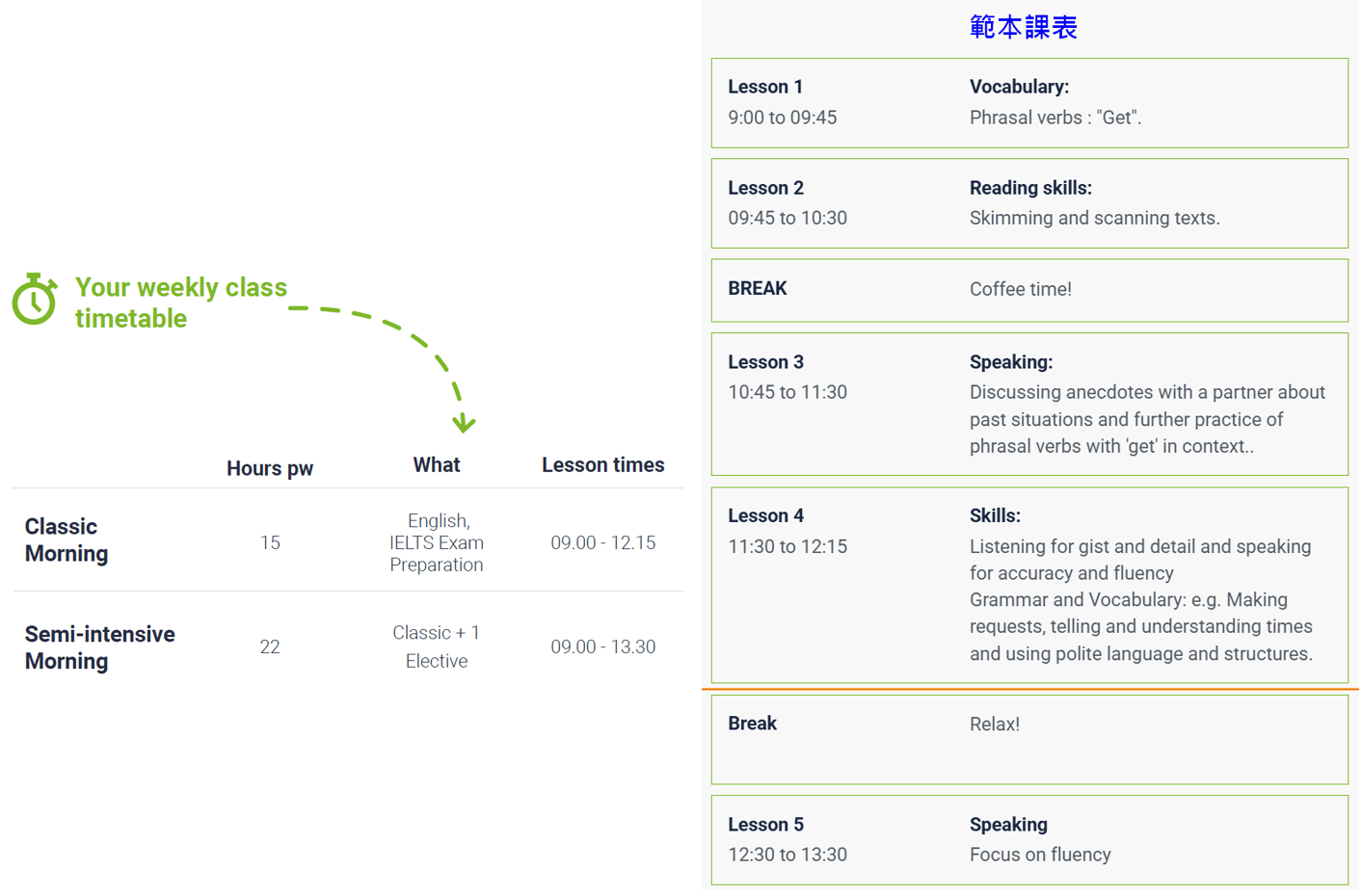
Task: Click the BREAK Coffee time card
Action: (1028, 290)
